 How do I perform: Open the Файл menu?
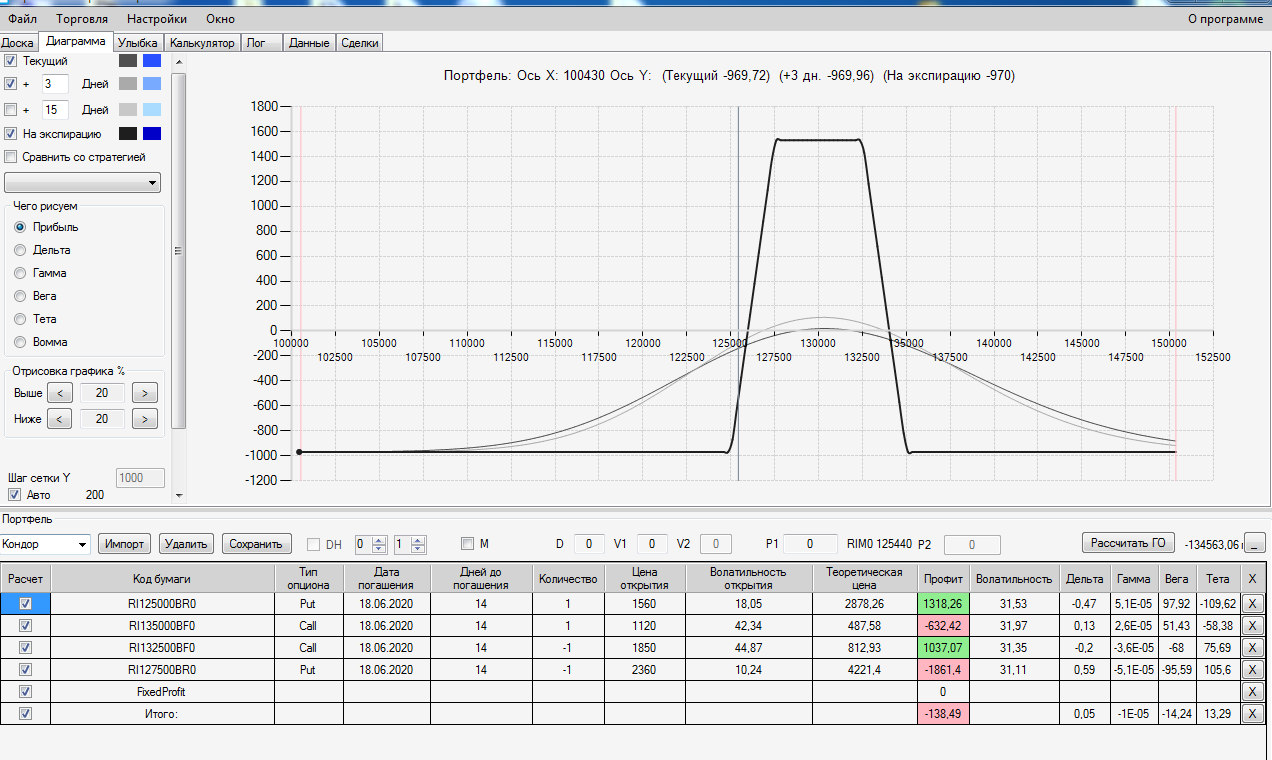(x=23, y=18)
